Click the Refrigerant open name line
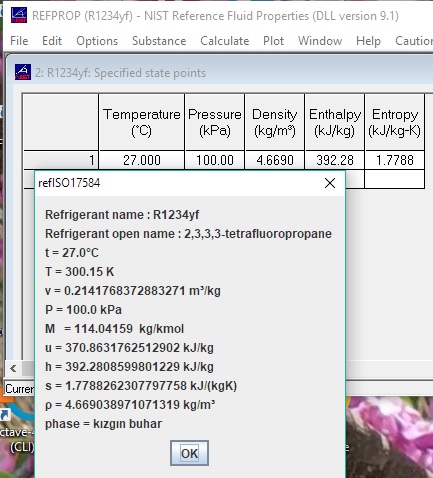This screenshot has height=478, width=433. [x=188, y=234]
